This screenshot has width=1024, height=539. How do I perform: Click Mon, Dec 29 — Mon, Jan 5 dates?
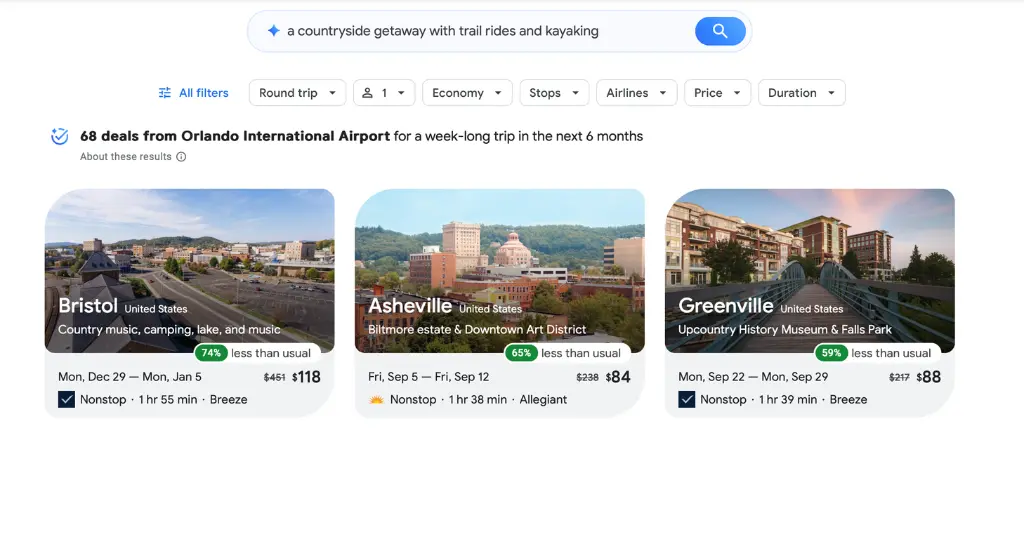click(x=130, y=377)
